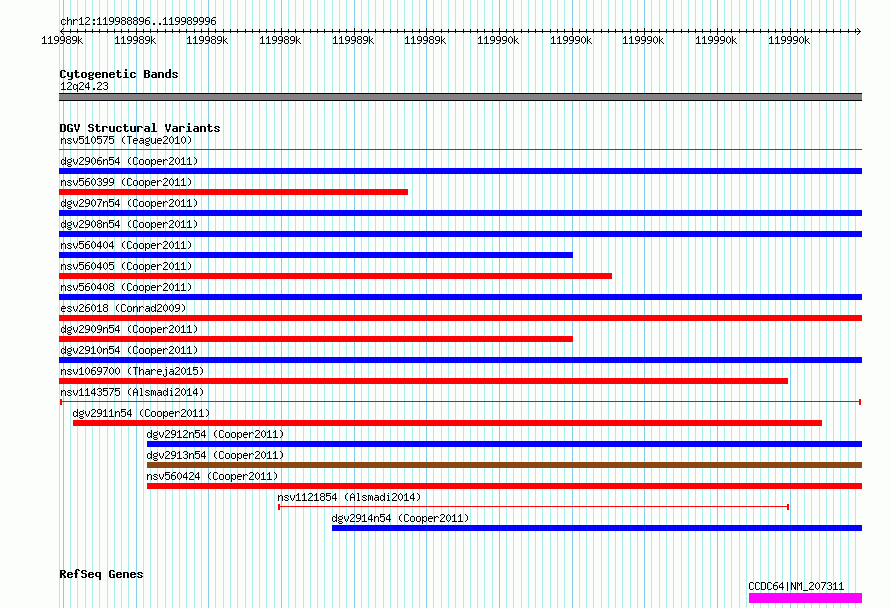Click the nsv560405 red variant bar
Image resolution: width=890 pixels, height=608 pixels.
(x=335, y=276)
